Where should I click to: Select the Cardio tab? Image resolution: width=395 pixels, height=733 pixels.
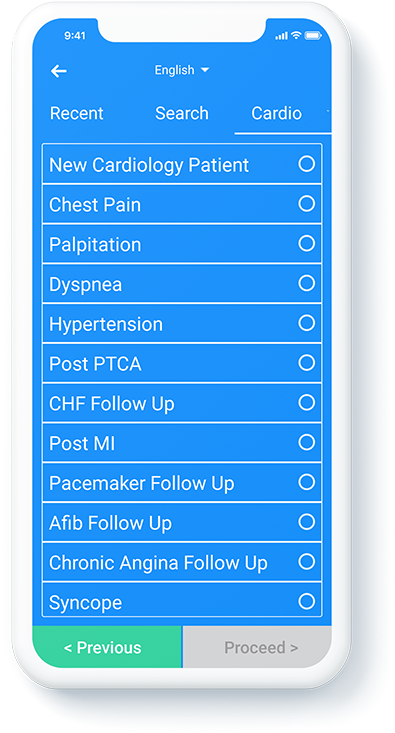click(277, 113)
